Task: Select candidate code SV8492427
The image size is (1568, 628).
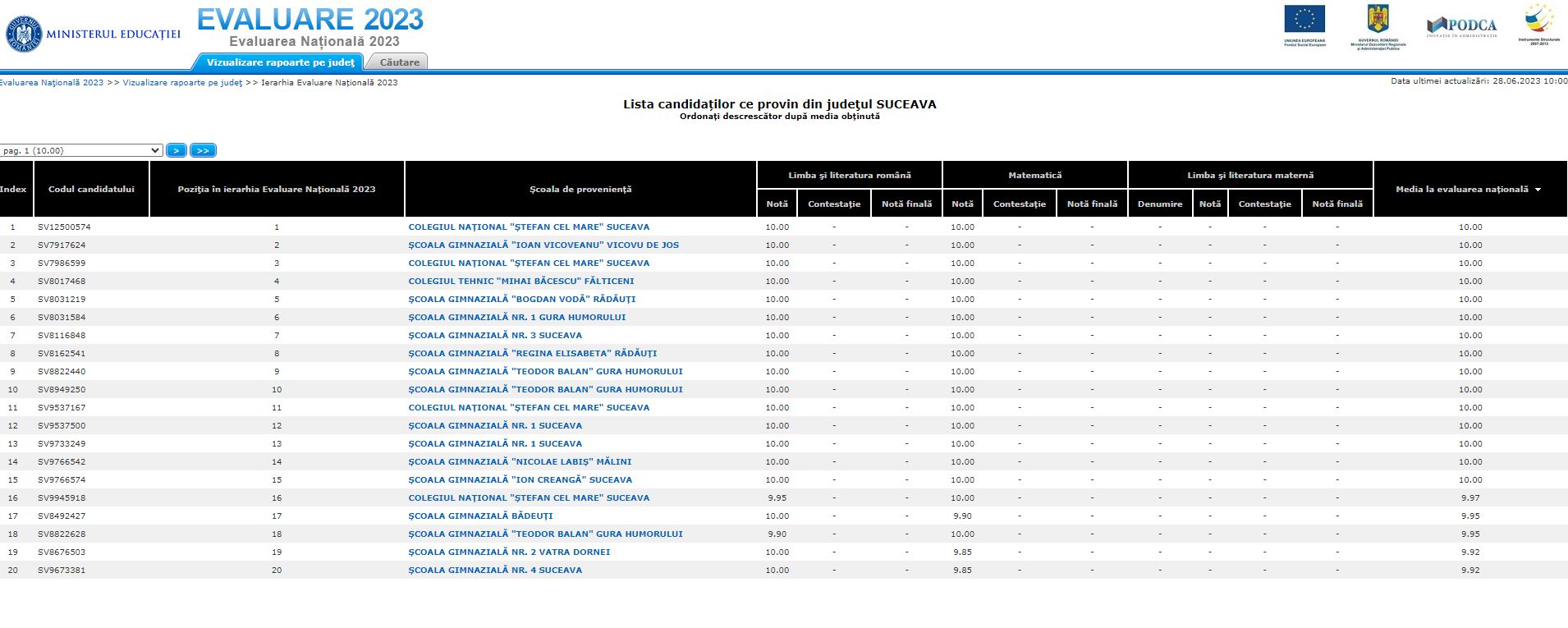Action: tap(62, 516)
